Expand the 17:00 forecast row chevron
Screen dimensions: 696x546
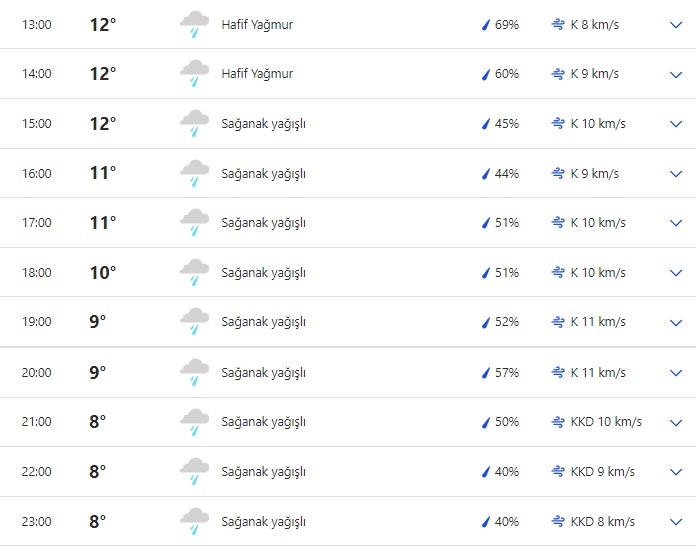coord(675,223)
